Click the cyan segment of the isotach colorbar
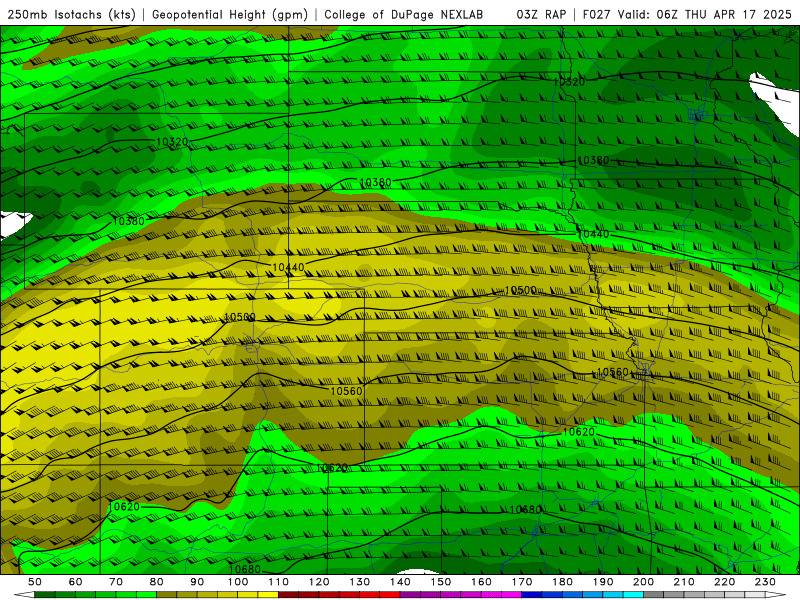 [633, 595]
